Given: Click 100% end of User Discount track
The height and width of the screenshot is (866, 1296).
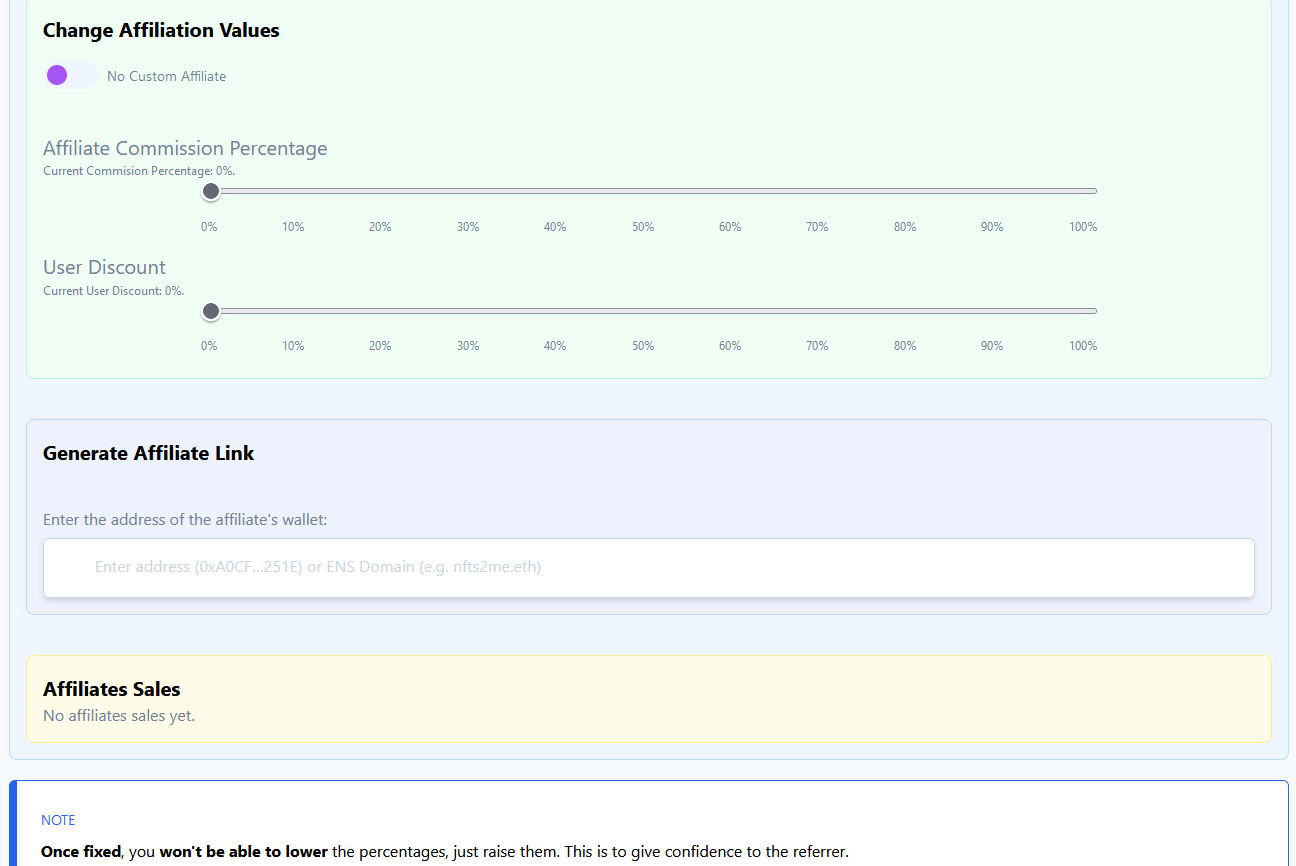Looking at the screenshot, I should (1094, 311).
